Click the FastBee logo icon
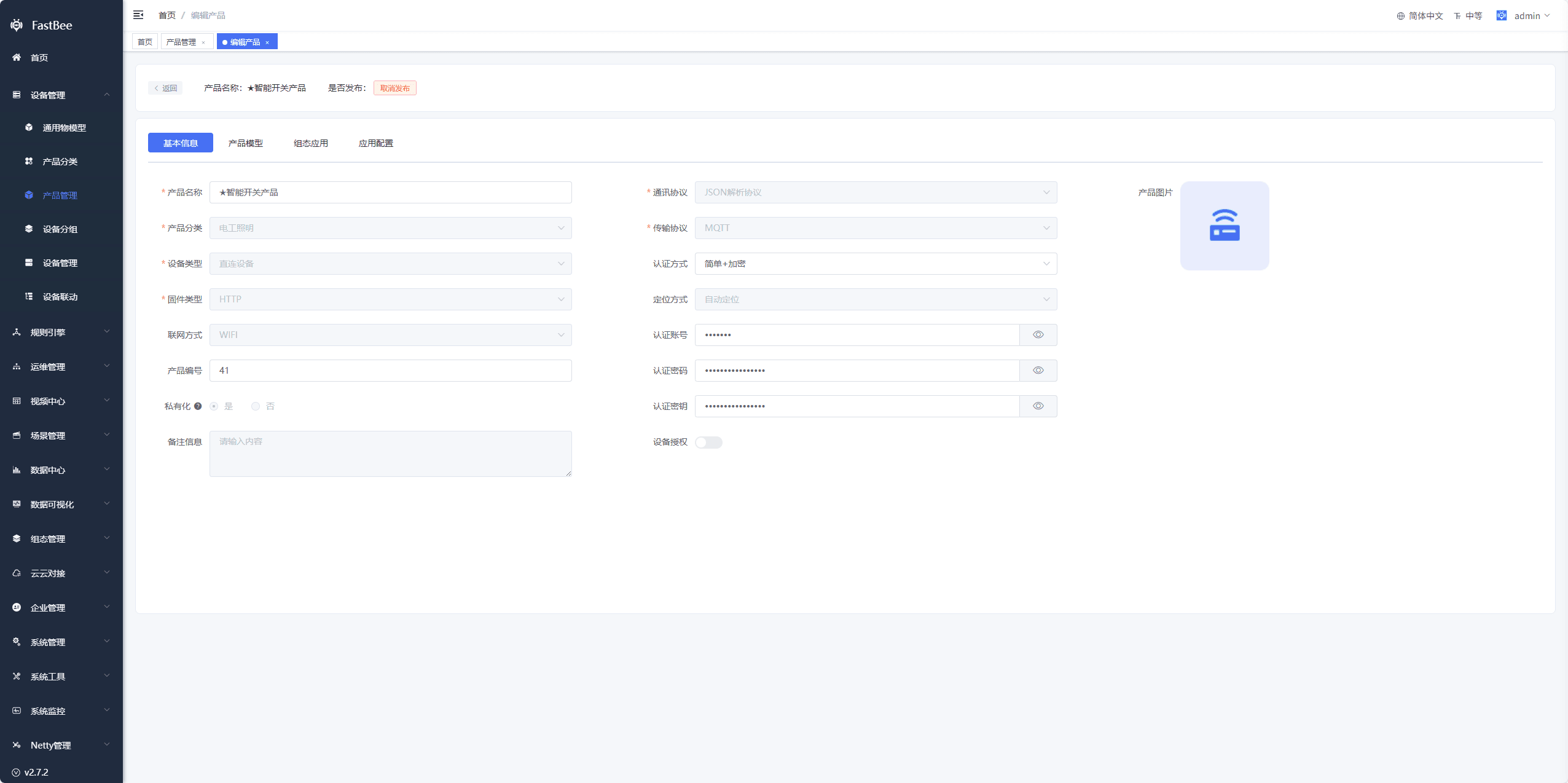The image size is (1568, 783). pos(17,25)
